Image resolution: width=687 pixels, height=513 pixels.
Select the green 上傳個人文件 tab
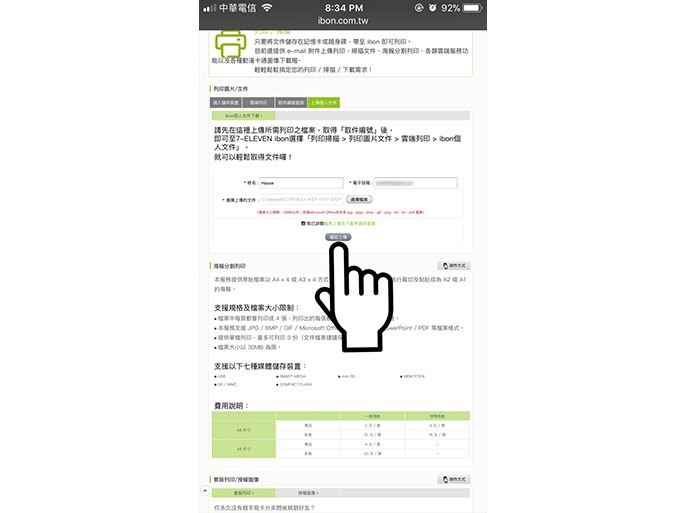coord(324,103)
